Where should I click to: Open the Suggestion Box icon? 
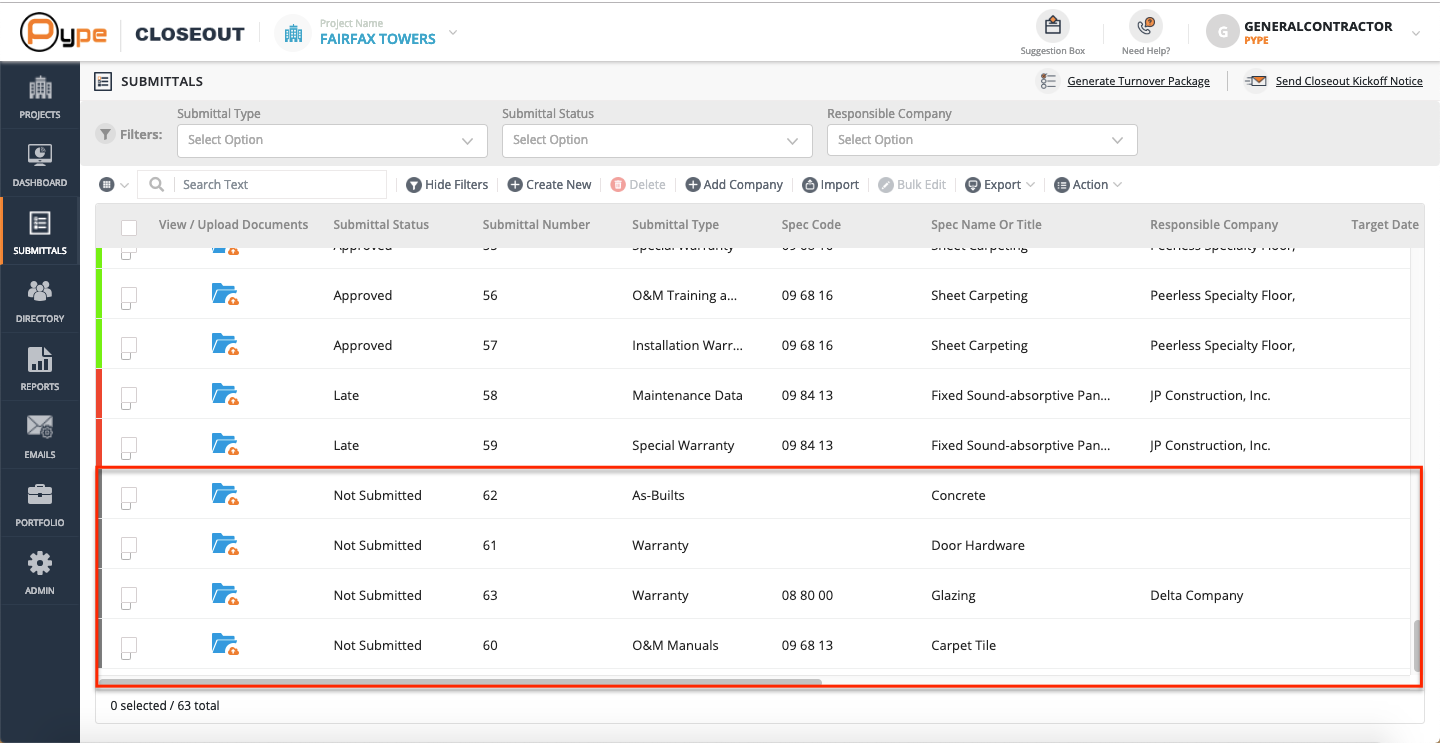(x=1052, y=26)
